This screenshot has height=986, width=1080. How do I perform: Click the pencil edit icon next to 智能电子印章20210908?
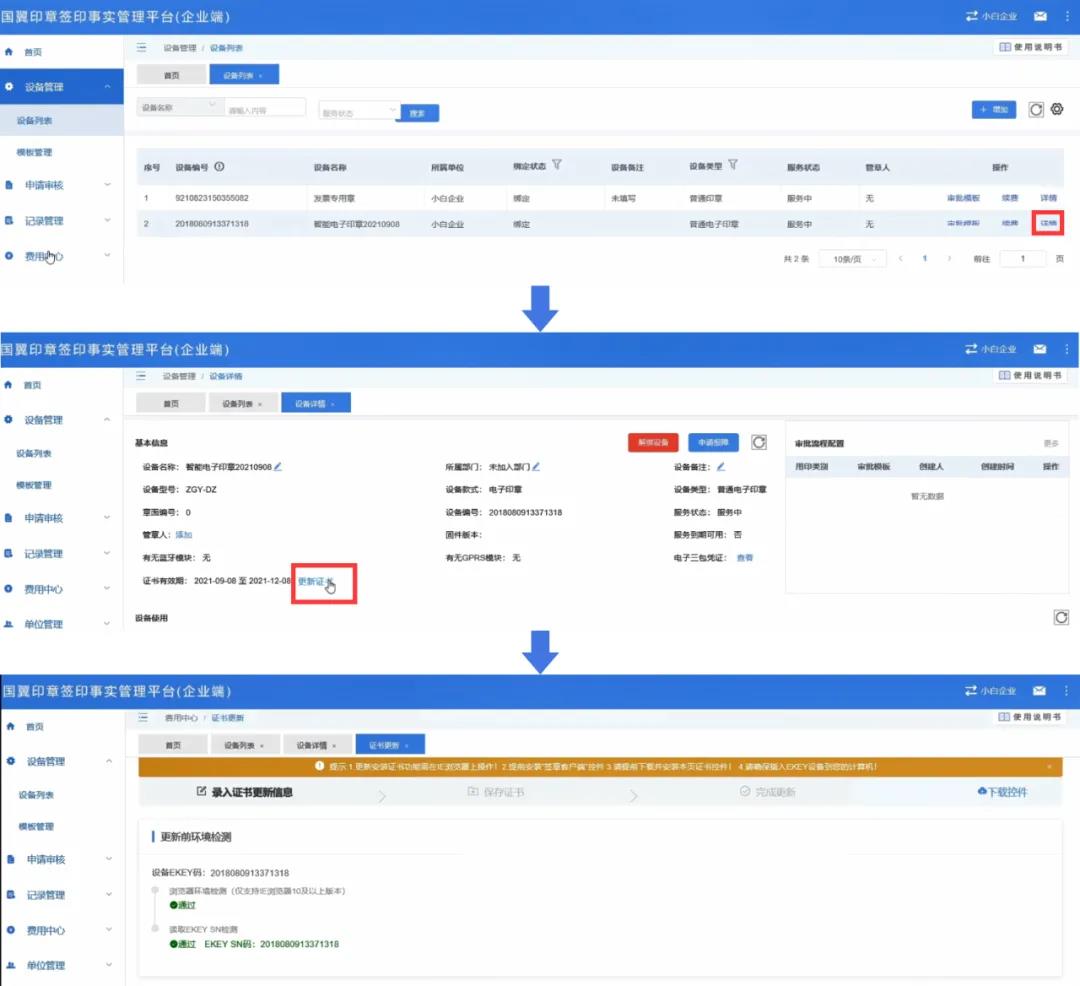278,466
